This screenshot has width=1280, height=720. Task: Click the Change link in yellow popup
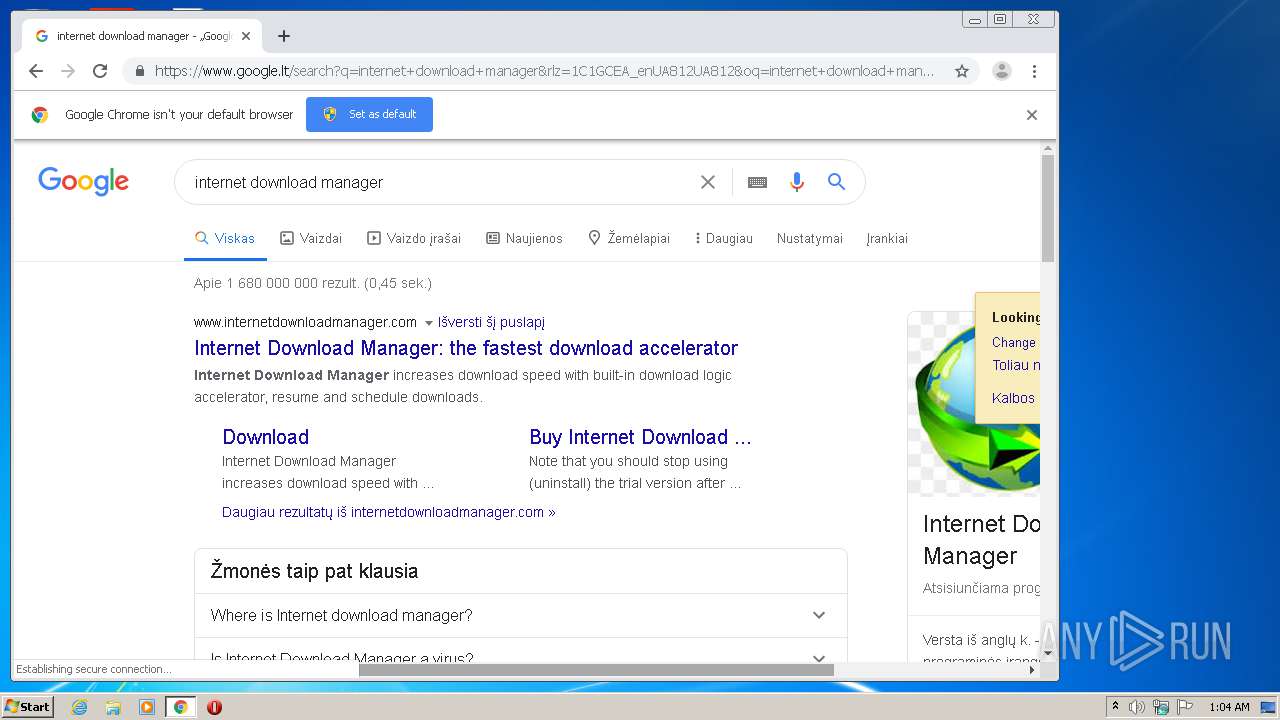[1013, 342]
